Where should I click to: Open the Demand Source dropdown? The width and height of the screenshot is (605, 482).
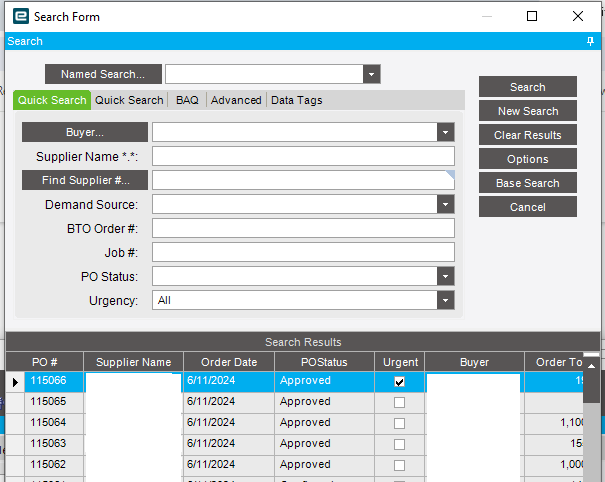point(445,204)
